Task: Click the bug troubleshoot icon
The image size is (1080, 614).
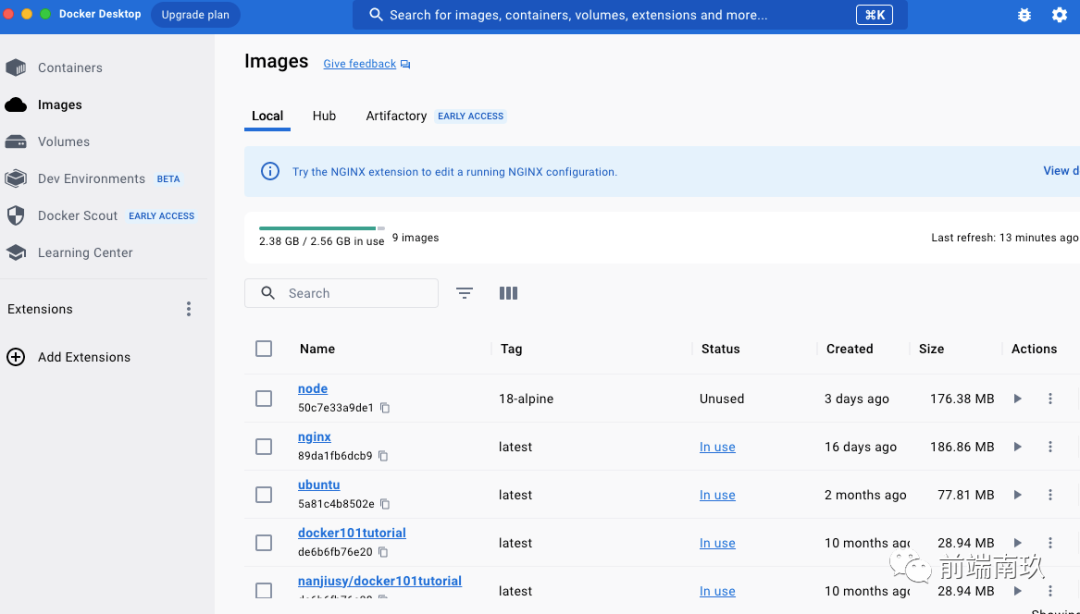Action: click(x=1024, y=14)
